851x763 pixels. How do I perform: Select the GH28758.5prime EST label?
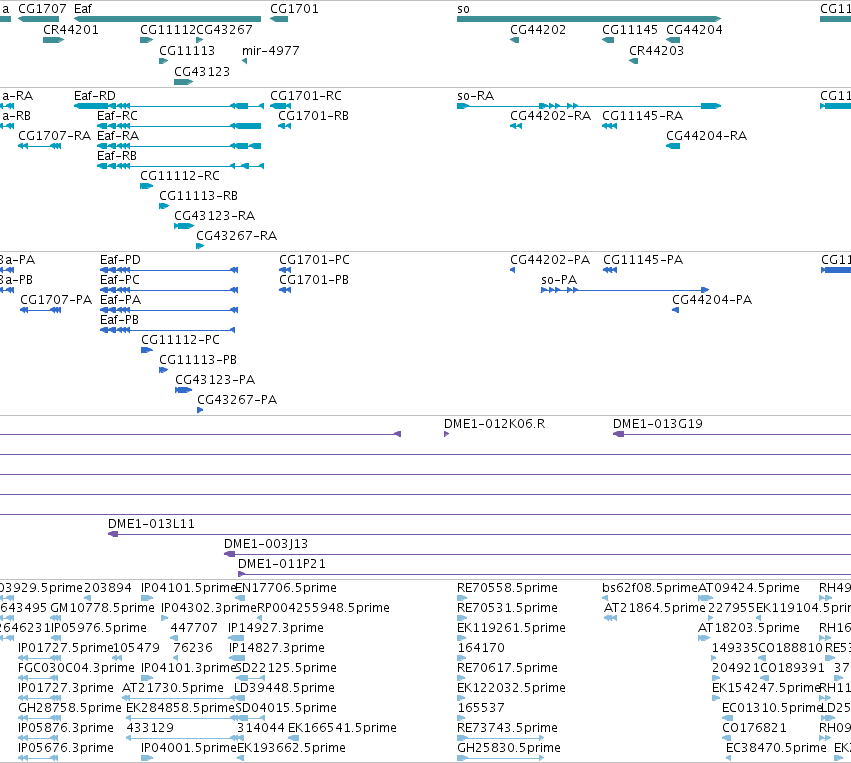coord(70,708)
